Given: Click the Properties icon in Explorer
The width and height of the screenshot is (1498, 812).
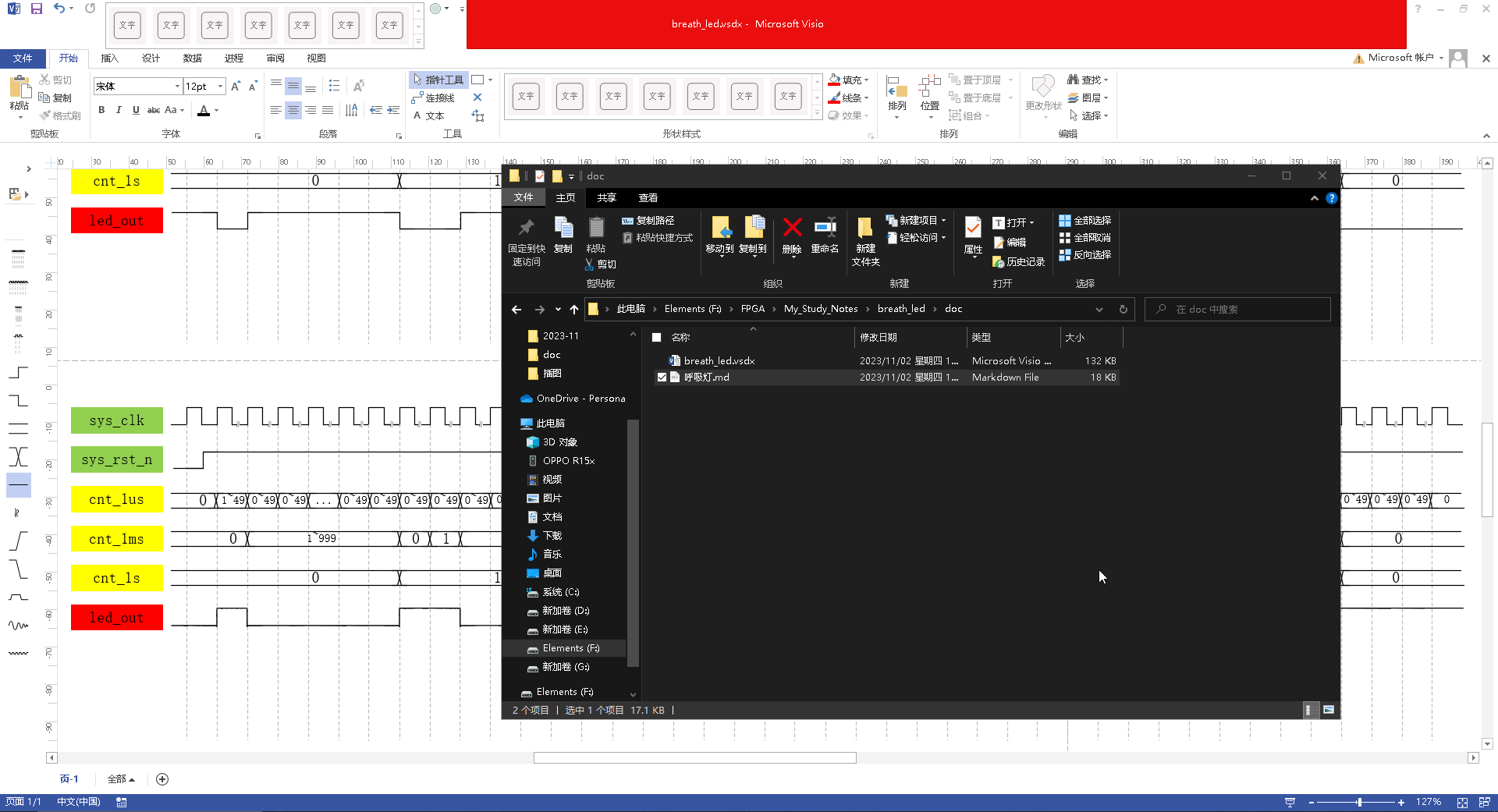Looking at the screenshot, I should [973, 236].
